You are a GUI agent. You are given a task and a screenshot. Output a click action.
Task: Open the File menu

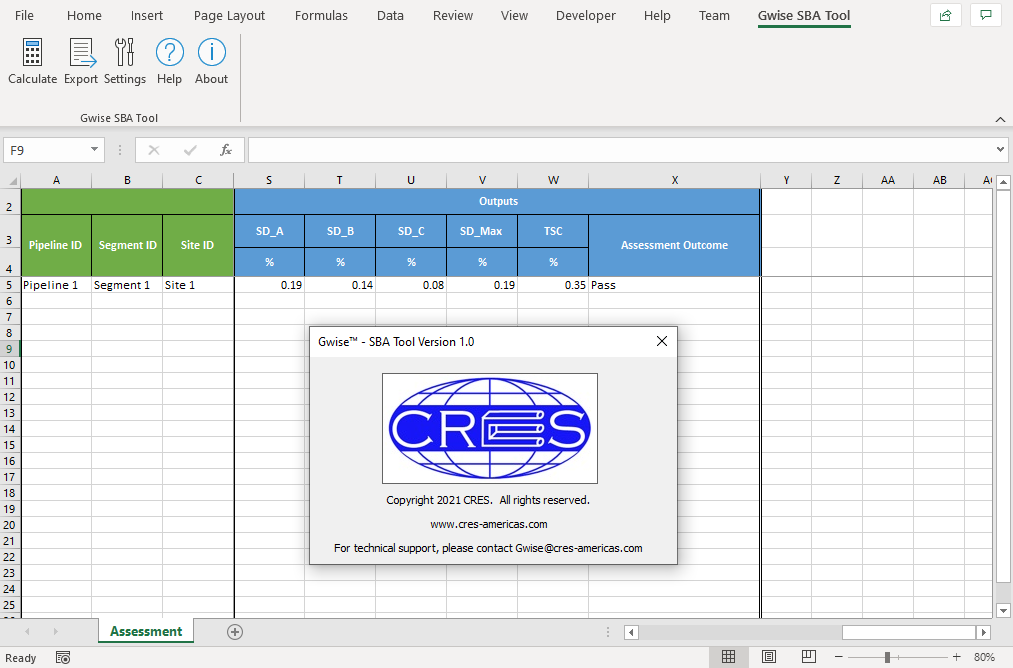click(x=24, y=16)
